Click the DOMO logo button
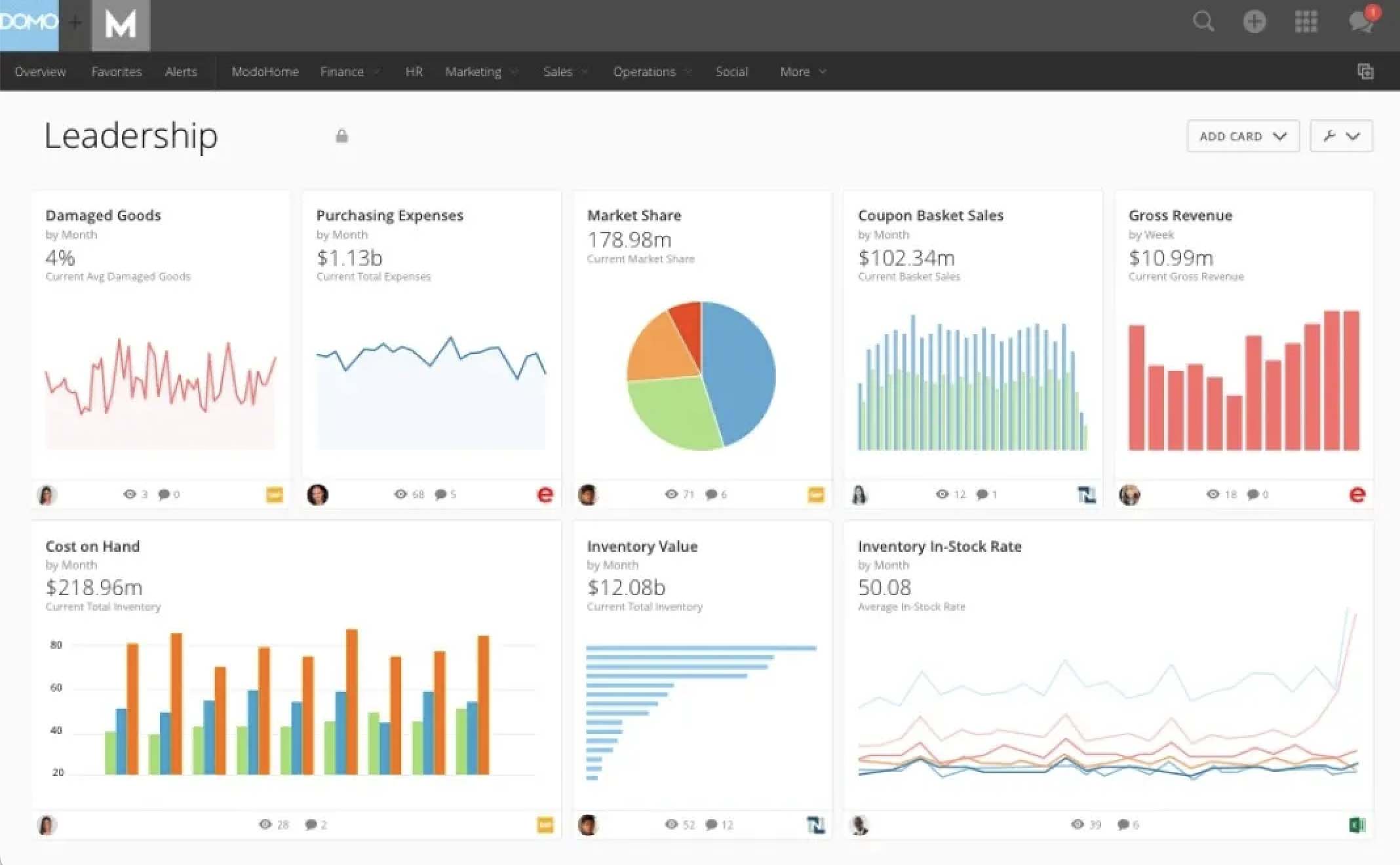The height and width of the screenshot is (865, 1400). [x=29, y=25]
